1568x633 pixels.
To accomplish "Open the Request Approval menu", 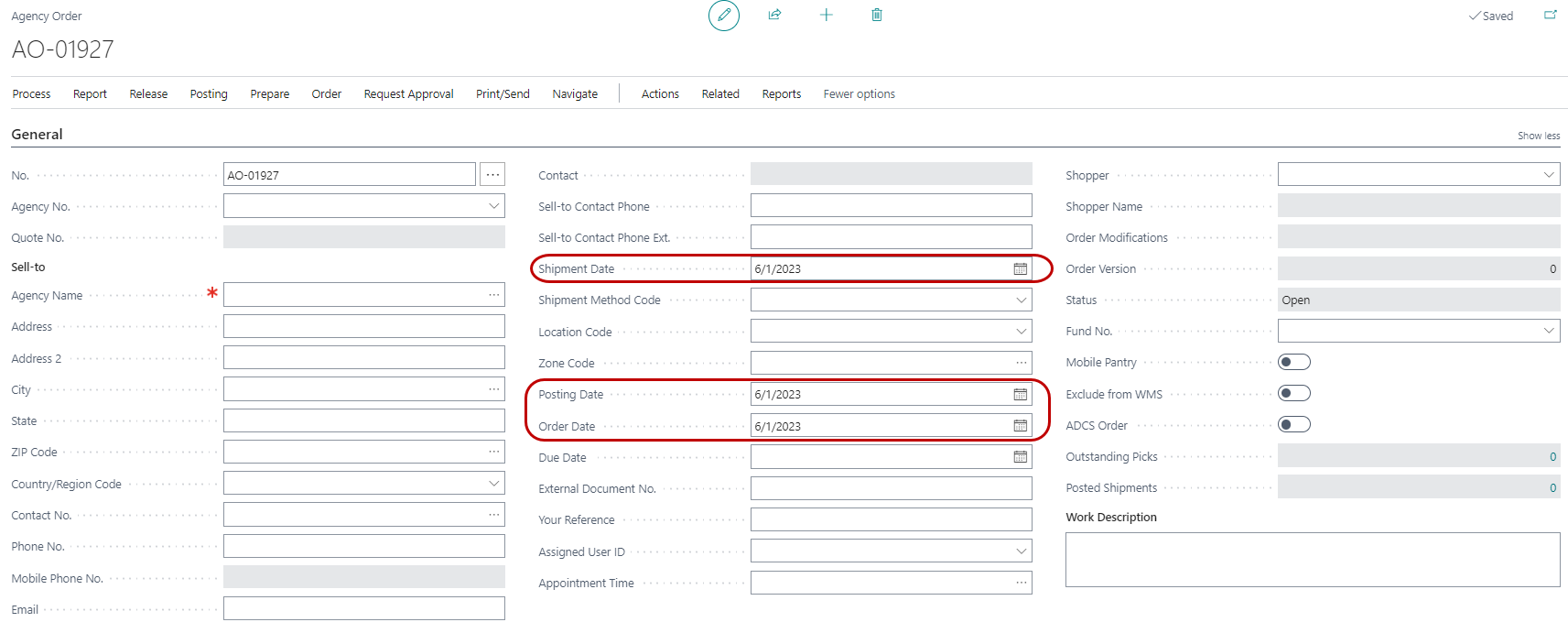I will point(408,94).
